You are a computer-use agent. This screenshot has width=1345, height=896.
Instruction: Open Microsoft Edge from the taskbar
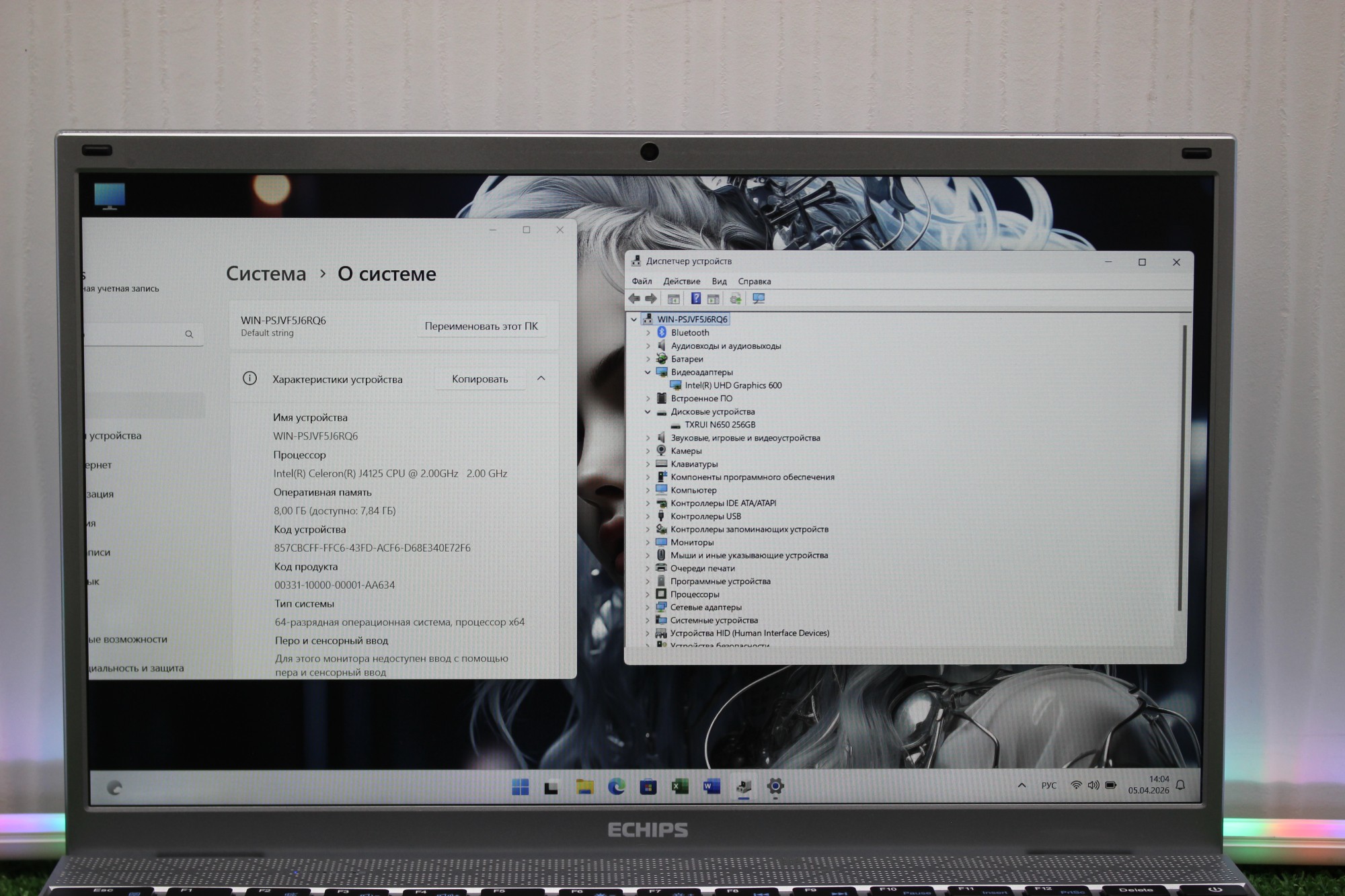[616, 786]
